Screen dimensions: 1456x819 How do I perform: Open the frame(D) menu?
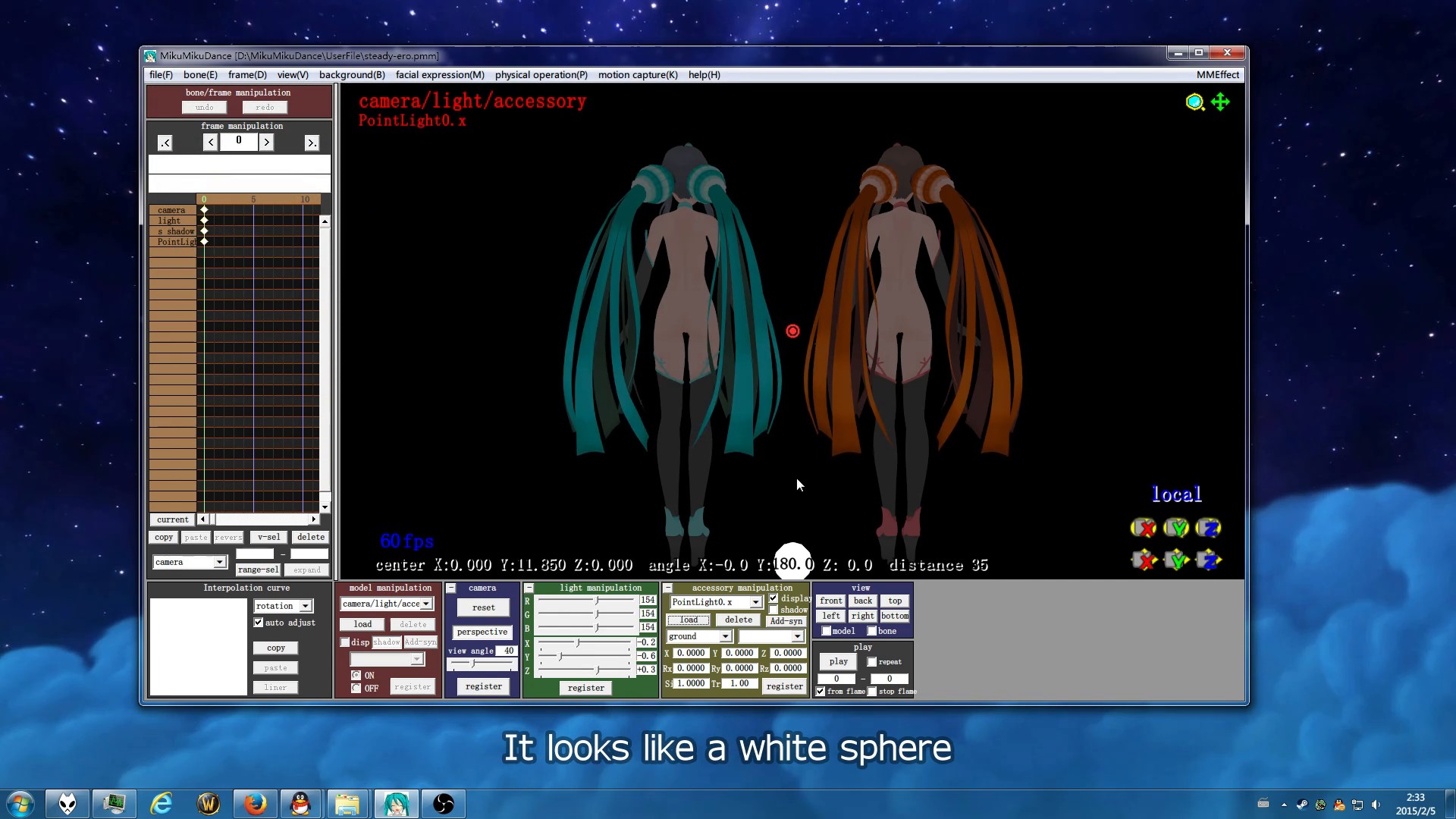click(247, 75)
